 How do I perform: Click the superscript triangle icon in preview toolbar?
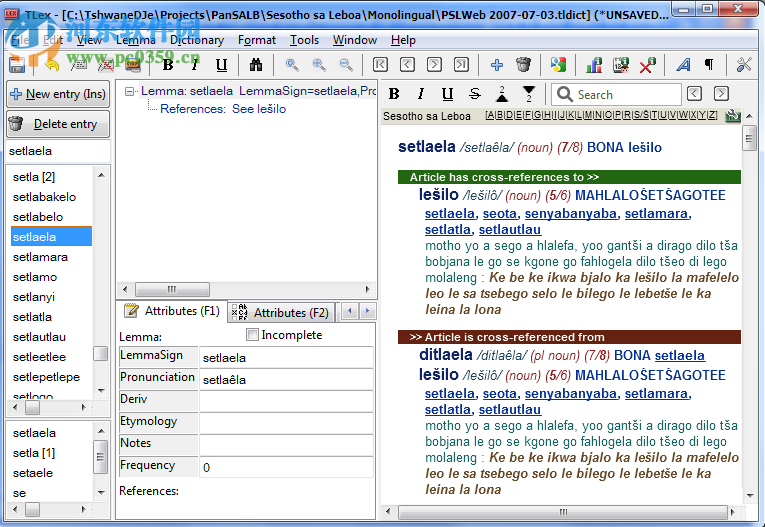(503, 94)
